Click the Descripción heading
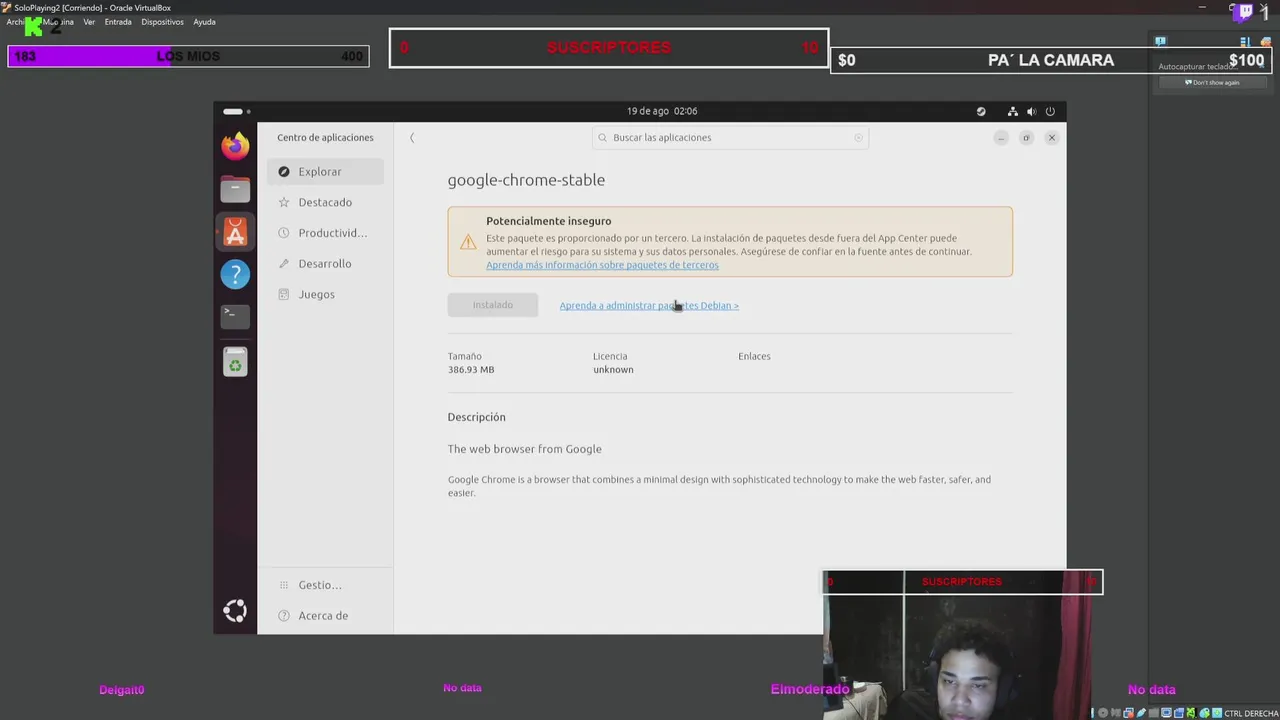The height and width of the screenshot is (720, 1280). point(476,417)
